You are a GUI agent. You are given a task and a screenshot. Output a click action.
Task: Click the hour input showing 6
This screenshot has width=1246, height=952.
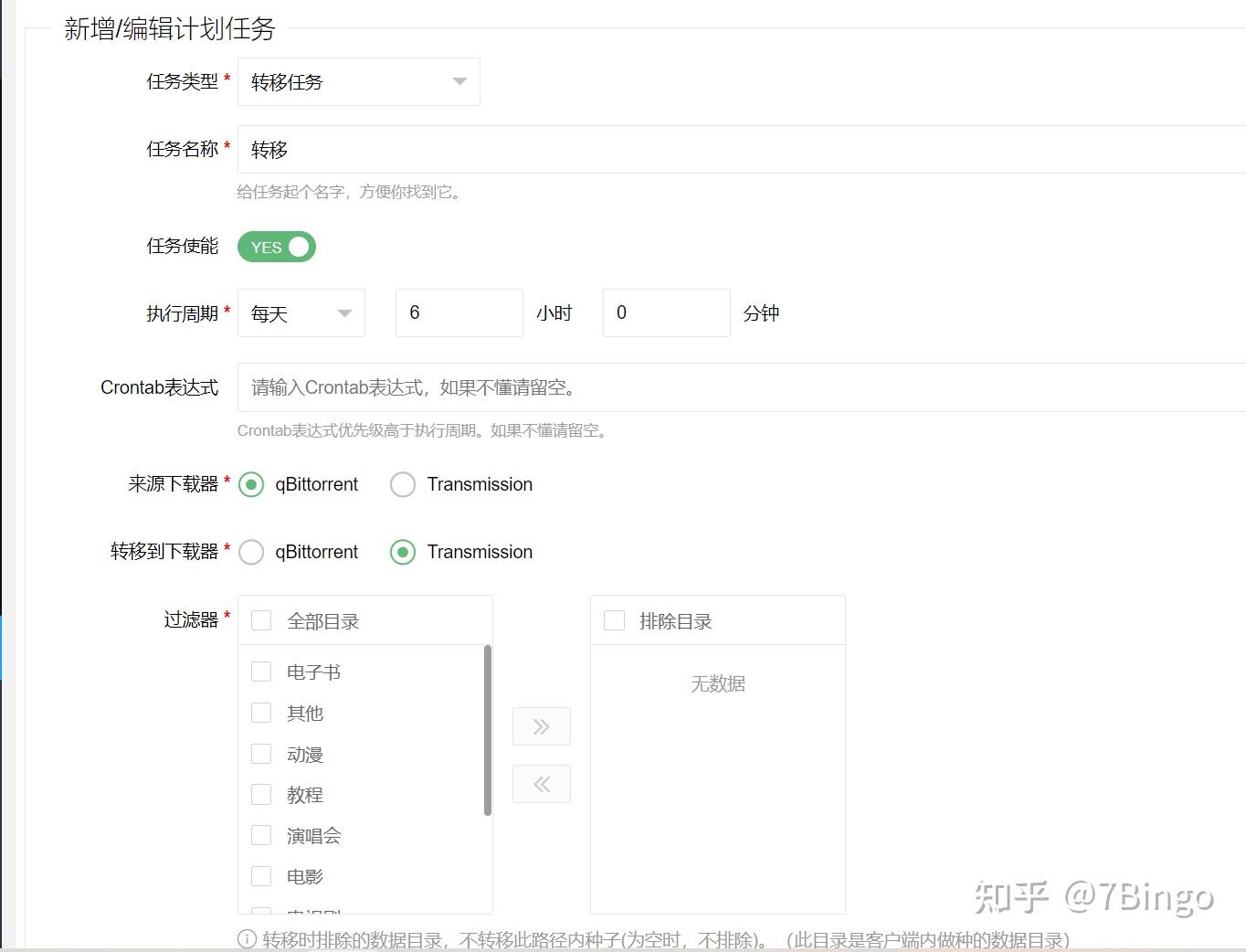pos(459,312)
